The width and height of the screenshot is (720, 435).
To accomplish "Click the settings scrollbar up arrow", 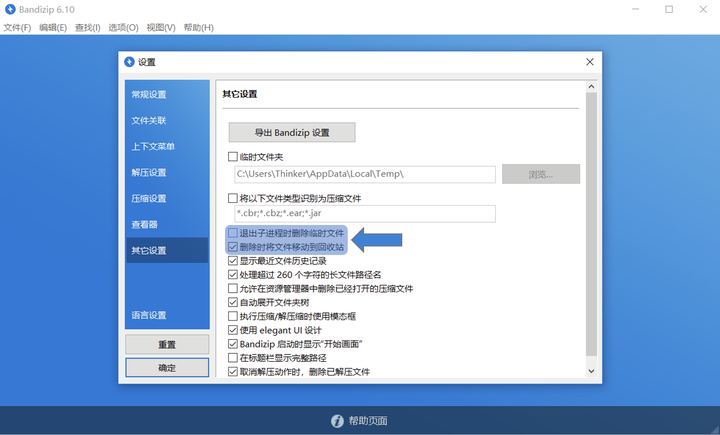I will point(591,86).
